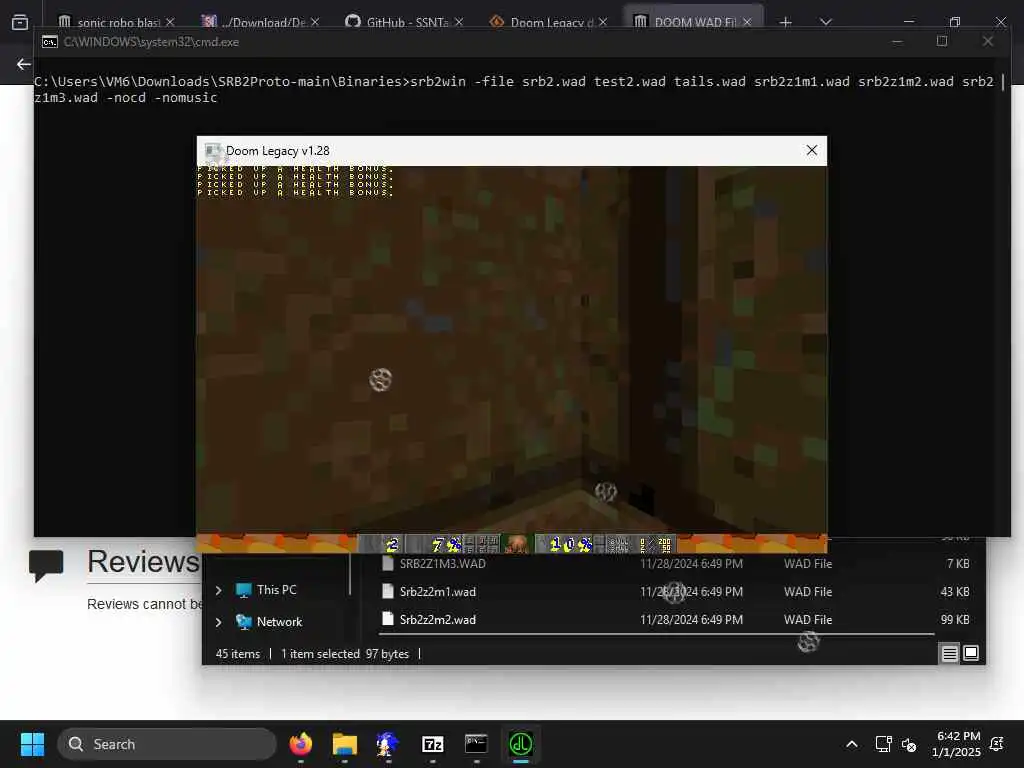Screen dimensions: 1024x768
Task: Open the clock showing 6:42 PM
Action: (957, 744)
